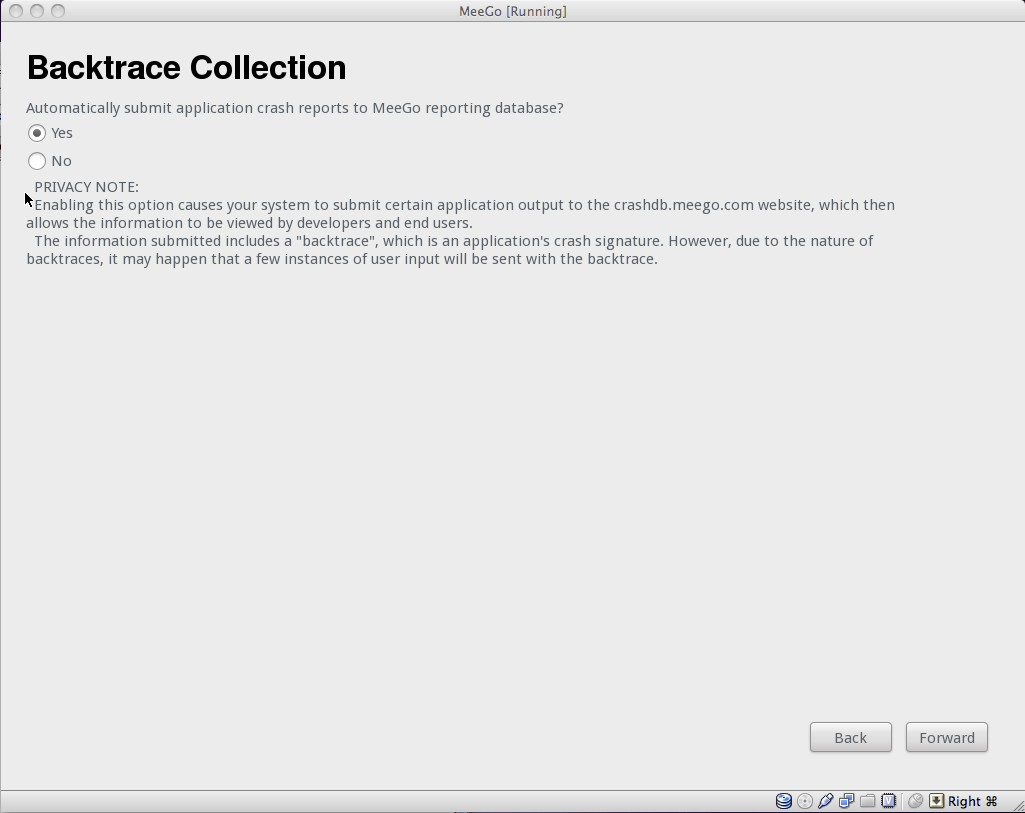Click the mouse integration status icon
The width and height of the screenshot is (1025, 813).
915,801
